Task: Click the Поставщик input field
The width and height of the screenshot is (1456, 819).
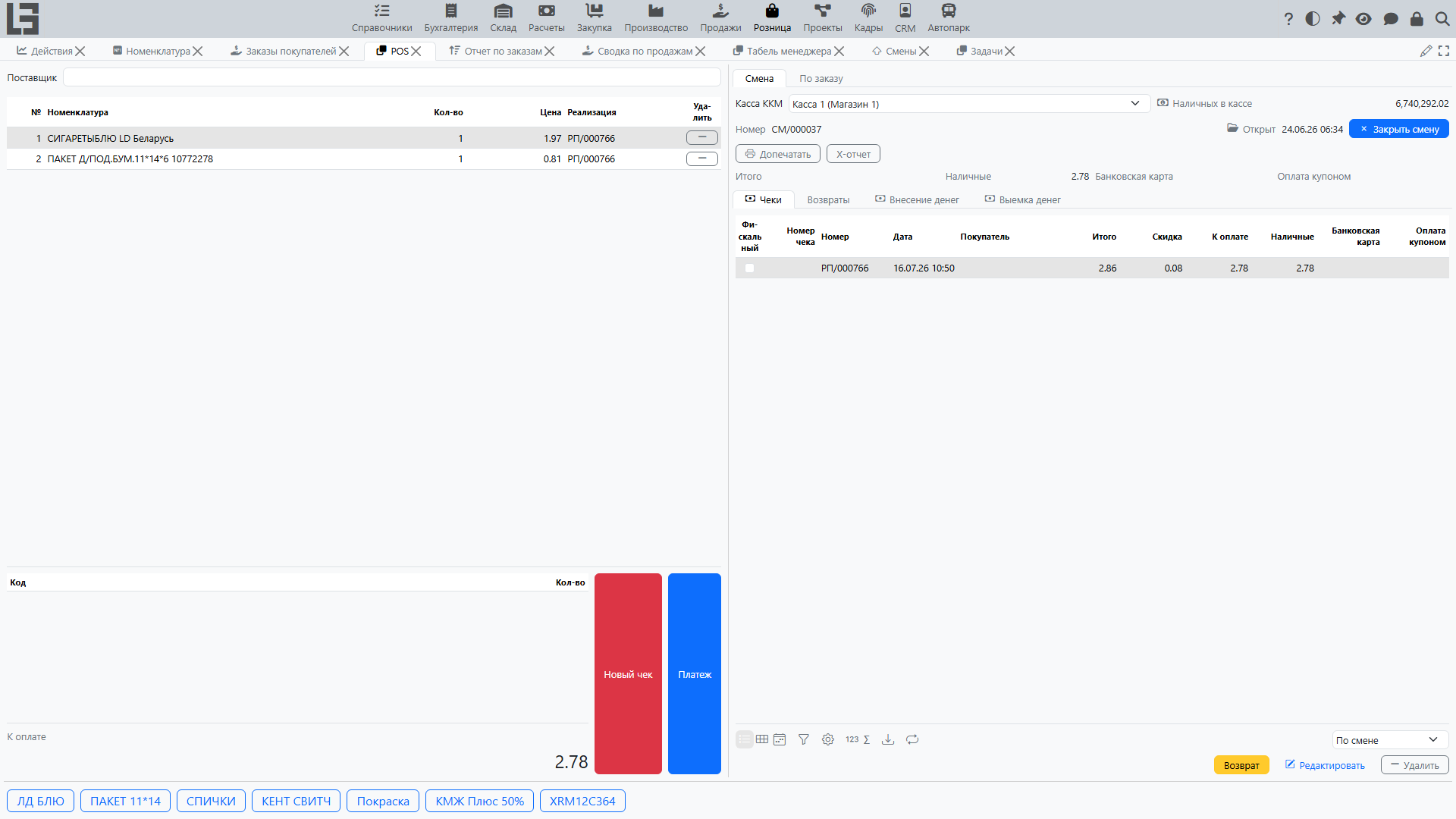Action: [x=391, y=77]
